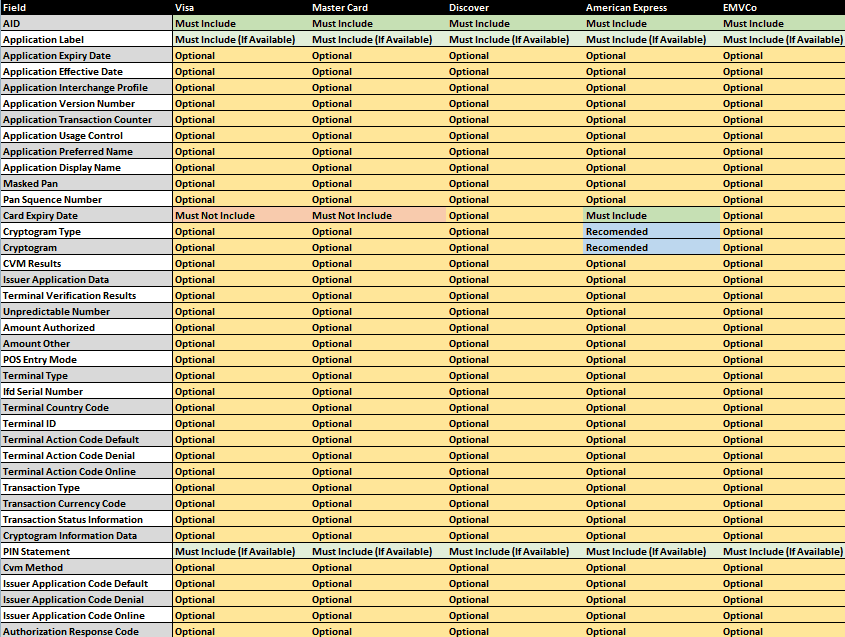Select the Issuer Application Code Online cell
Image resolution: width=845 pixels, height=637 pixels.
pyautogui.click(x=86, y=615)
